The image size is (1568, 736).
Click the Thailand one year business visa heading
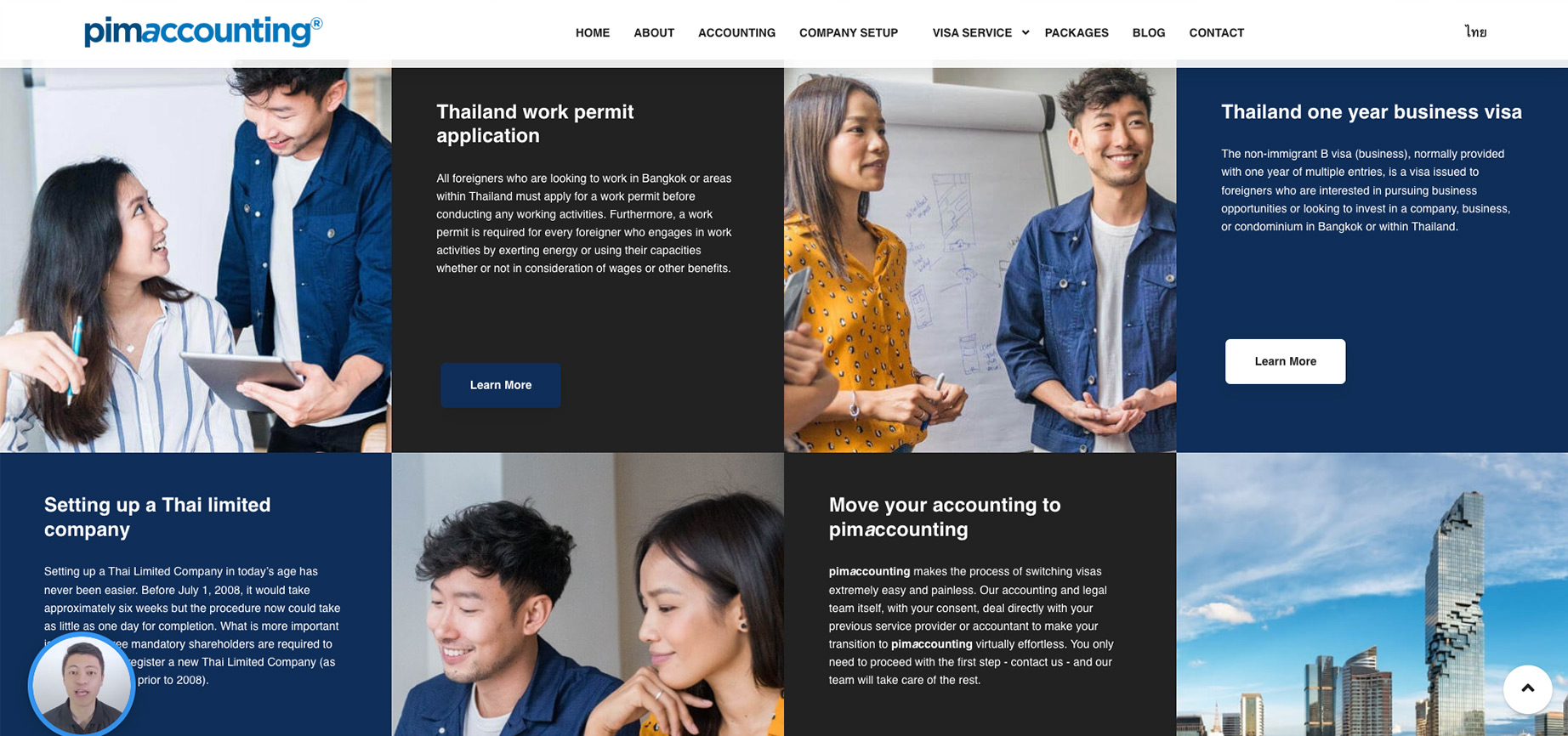[1372, 112]
